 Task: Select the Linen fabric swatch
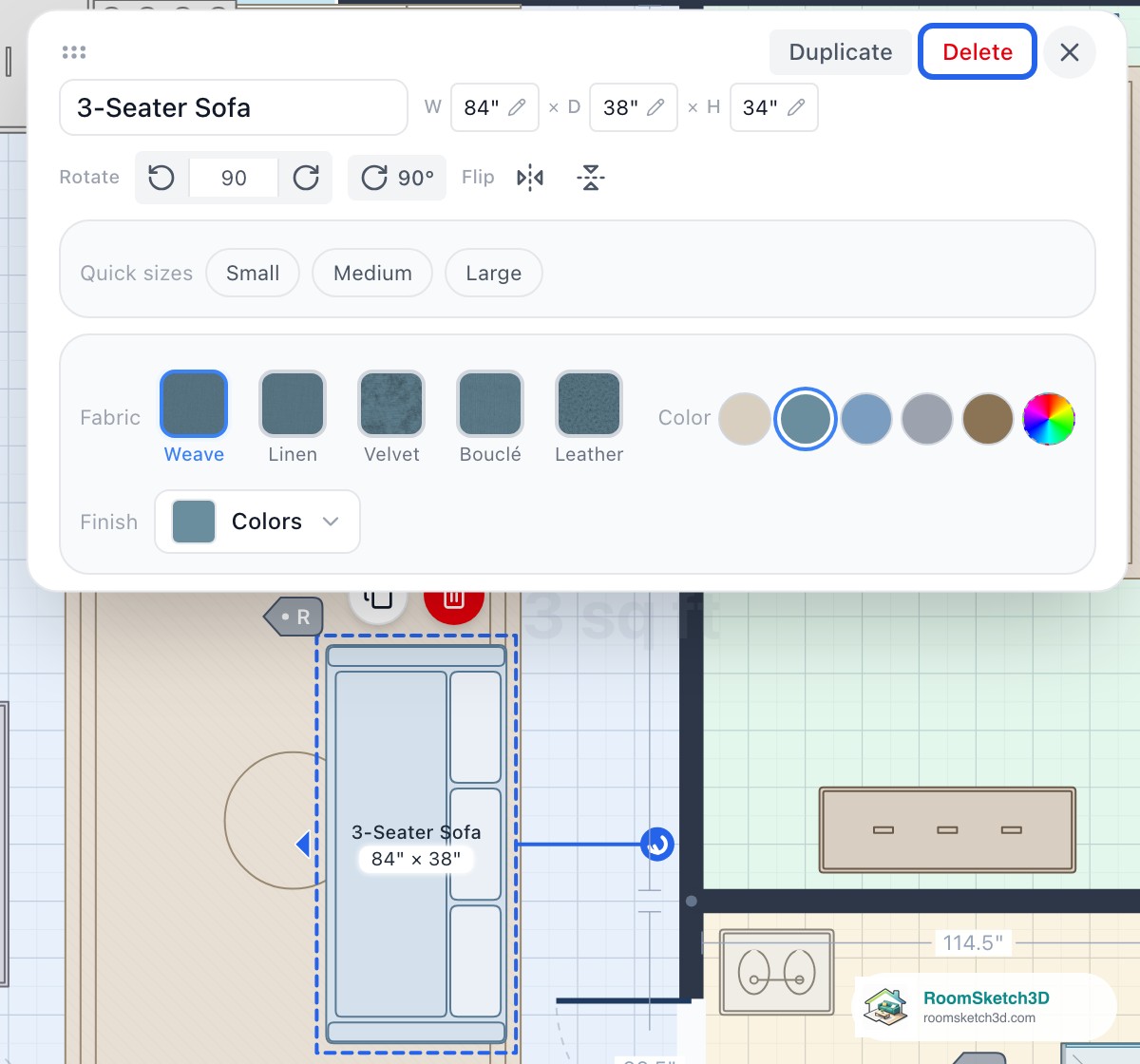pos(293,404)
